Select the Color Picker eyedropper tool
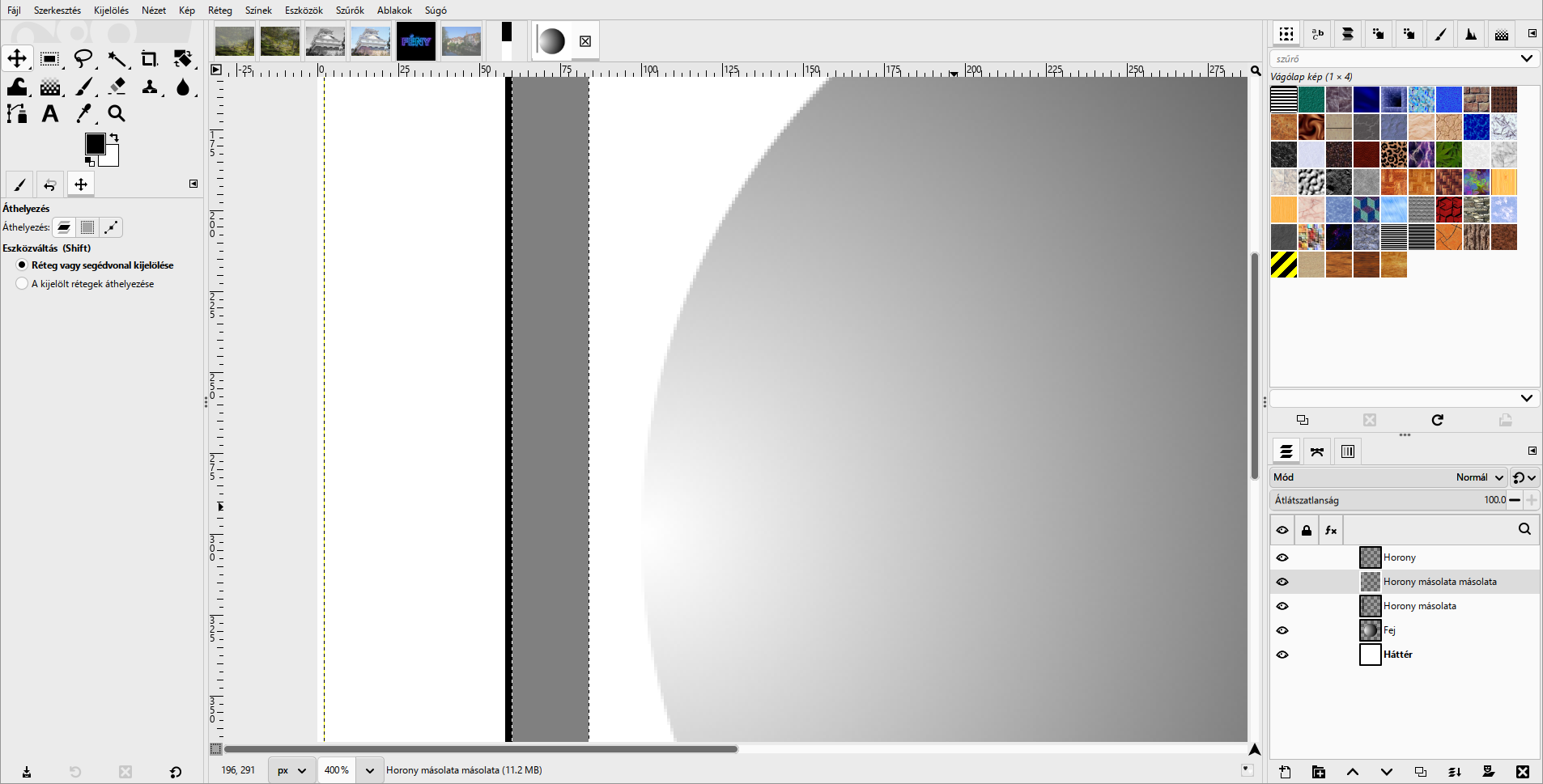 pyautogui.click(x=83, y=114)
